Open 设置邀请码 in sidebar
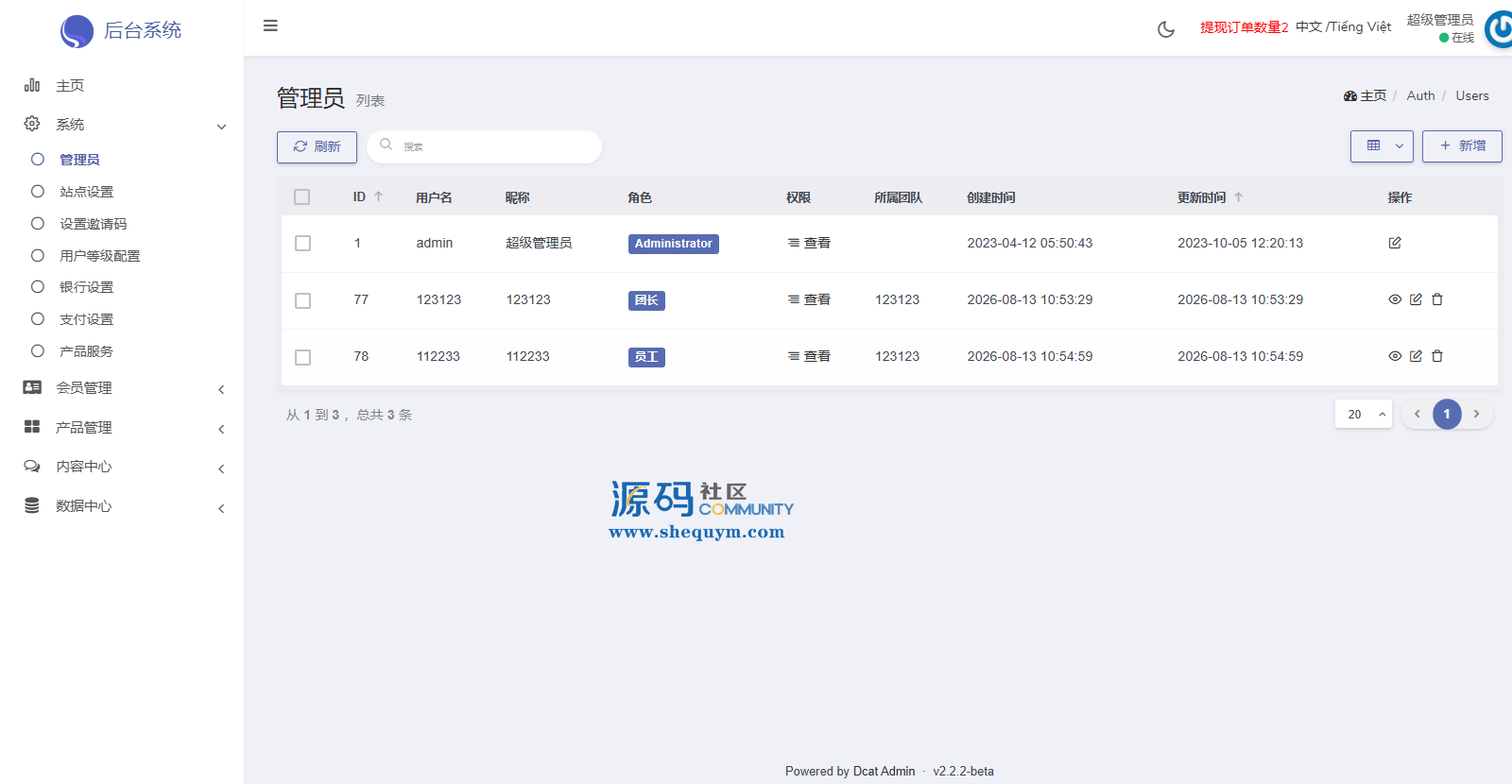 (x=93, y=224)
